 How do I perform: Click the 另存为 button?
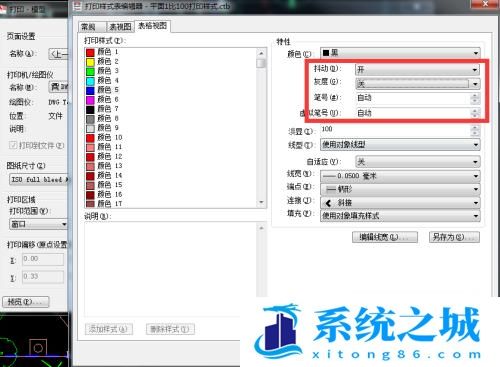(454, 237)
